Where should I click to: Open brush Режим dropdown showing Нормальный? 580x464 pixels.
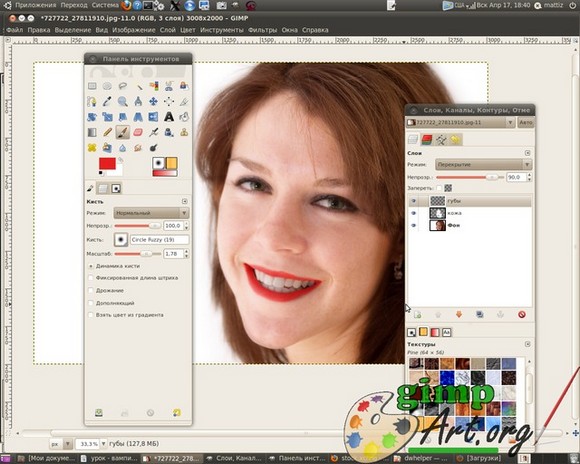[x=151, y=213]
